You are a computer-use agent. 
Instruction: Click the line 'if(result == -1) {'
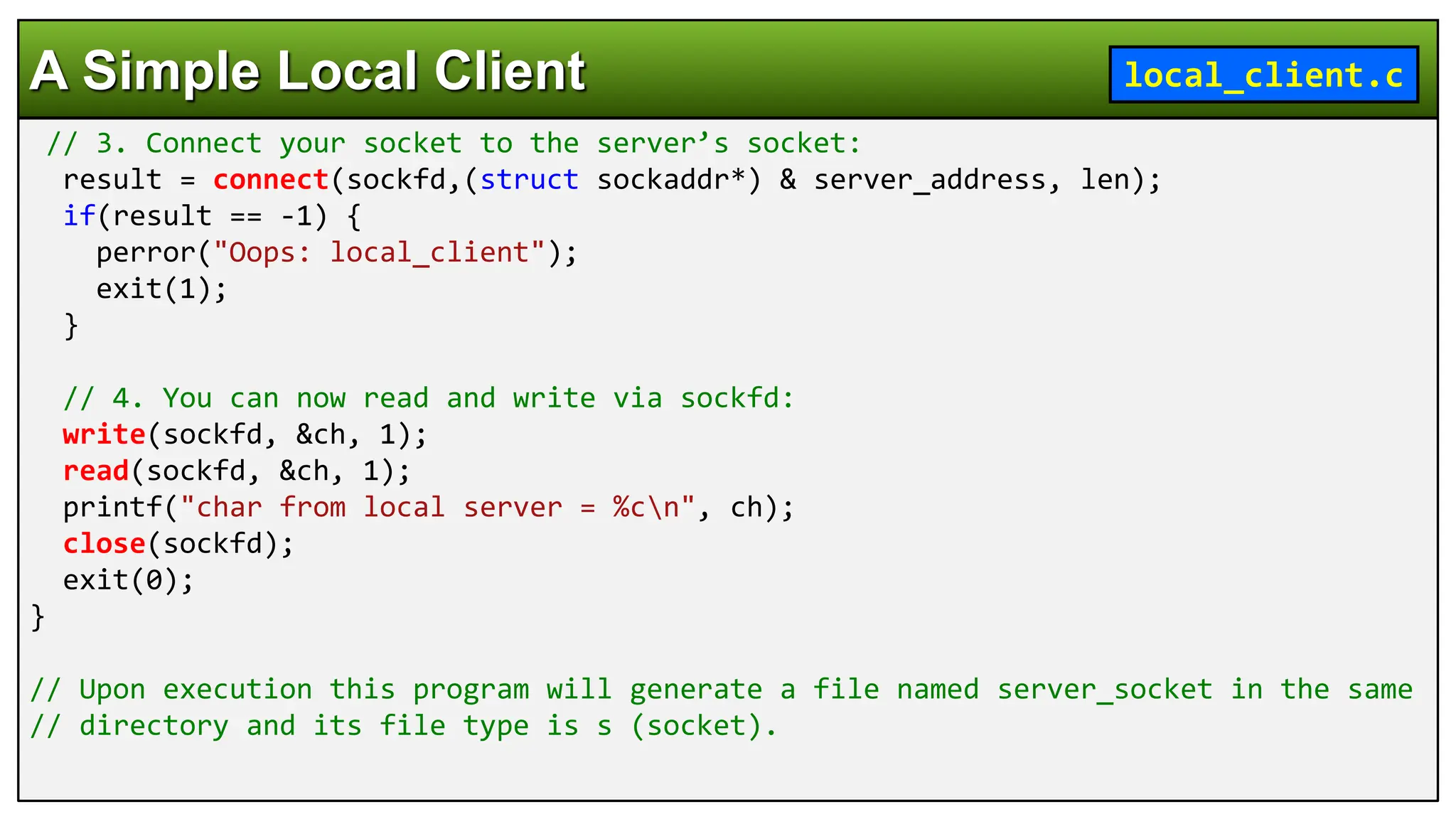pos(213,216)
